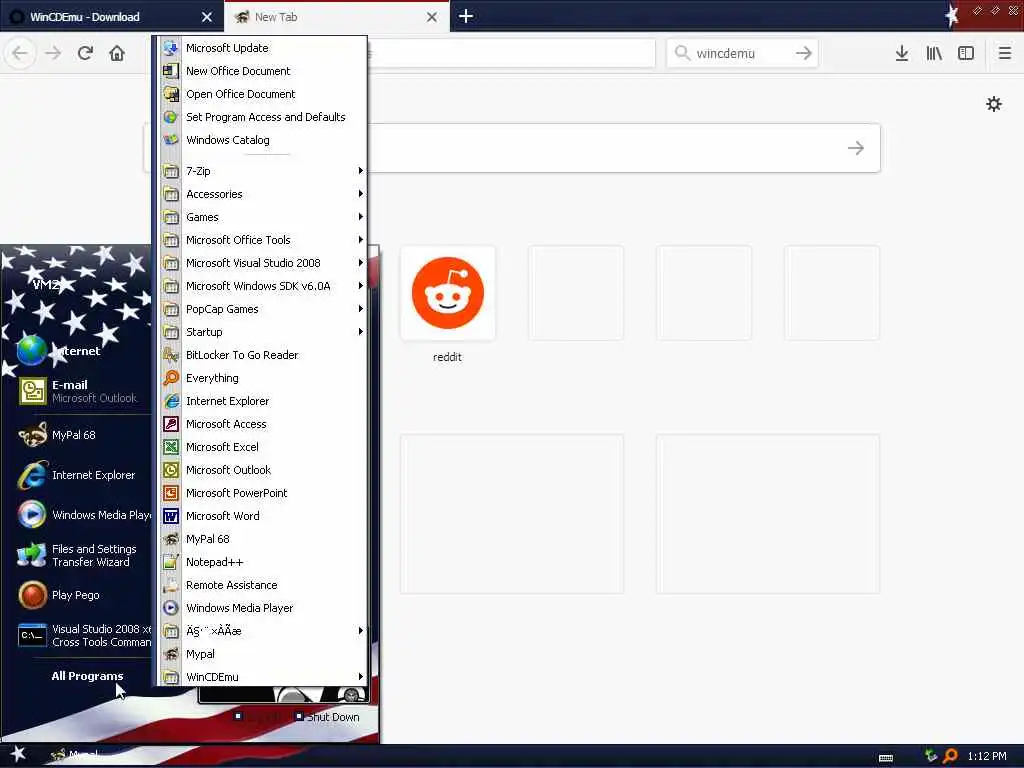1024x768 pixels.
Task: Reload the page with the refresh icon
Action: [x=85, y=53]
